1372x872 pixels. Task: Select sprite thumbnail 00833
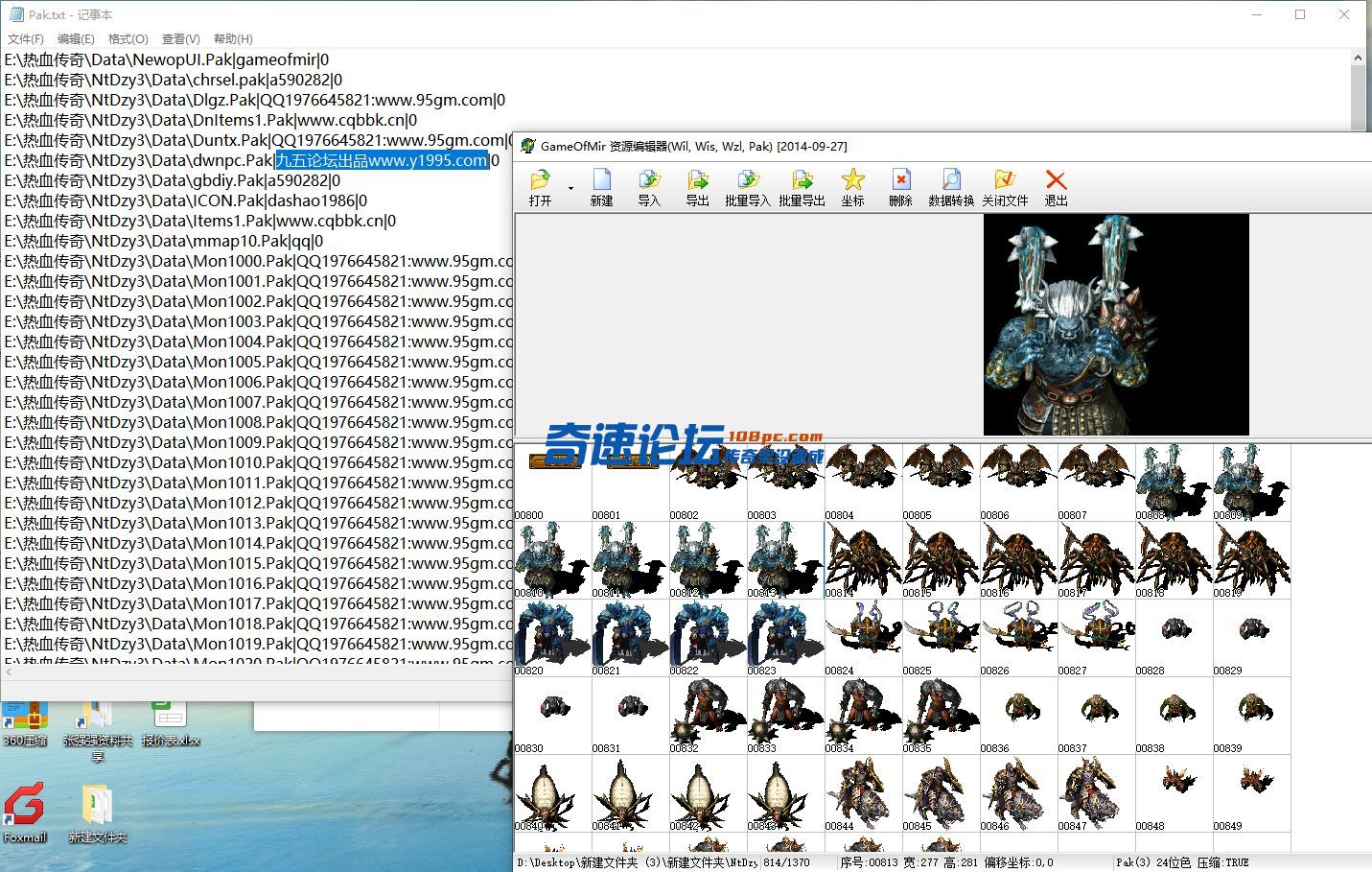pyautogui.click(x=786, y=716)
